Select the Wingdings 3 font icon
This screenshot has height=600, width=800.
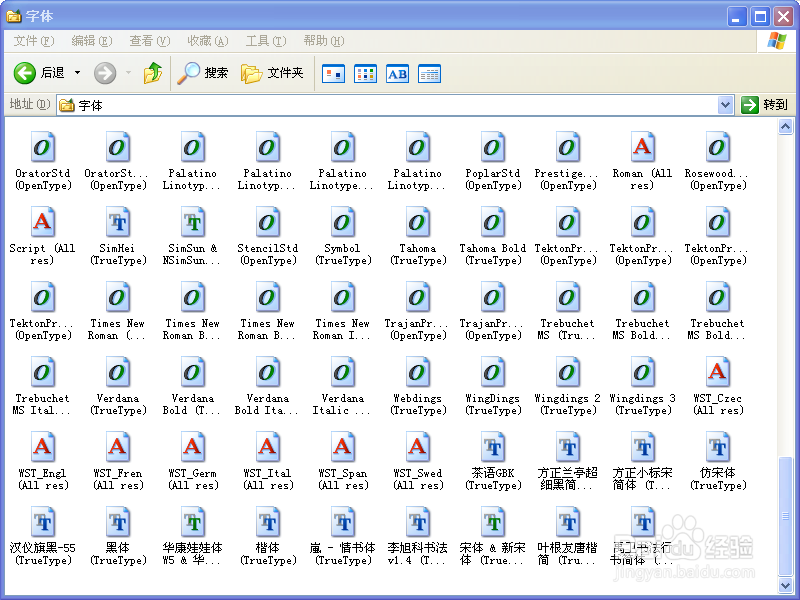[642, 373]
